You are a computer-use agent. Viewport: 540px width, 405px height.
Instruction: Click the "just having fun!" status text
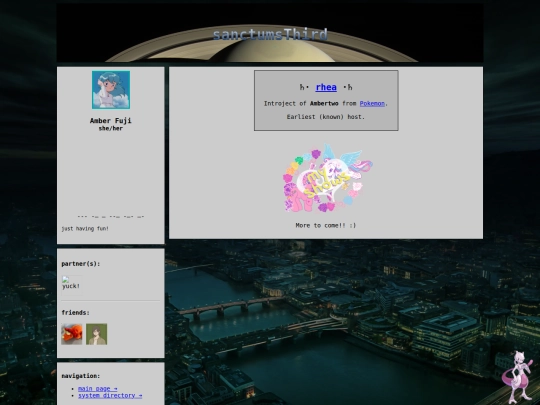(x=85, y=229)
